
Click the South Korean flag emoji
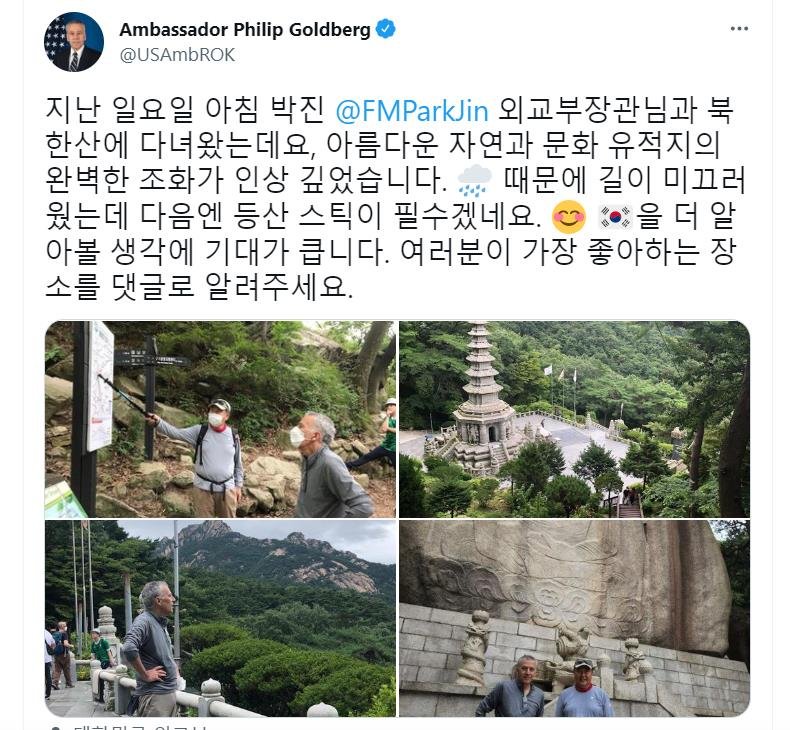pos(615,217)
